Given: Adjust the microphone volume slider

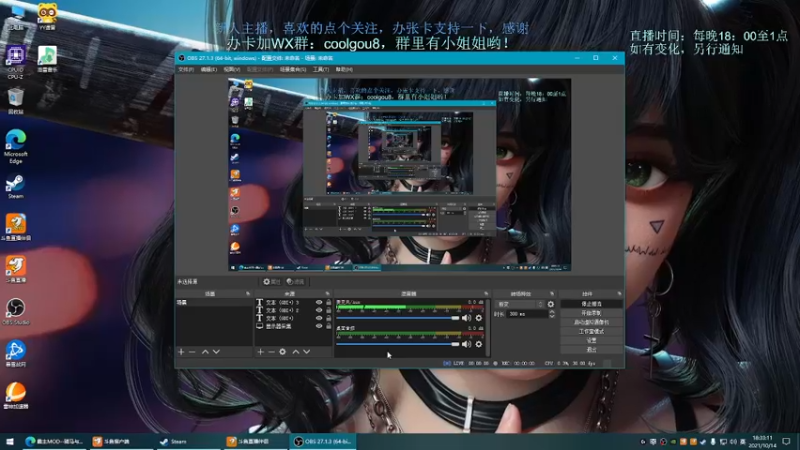Looking at the screenshot, I should point(397,318).
